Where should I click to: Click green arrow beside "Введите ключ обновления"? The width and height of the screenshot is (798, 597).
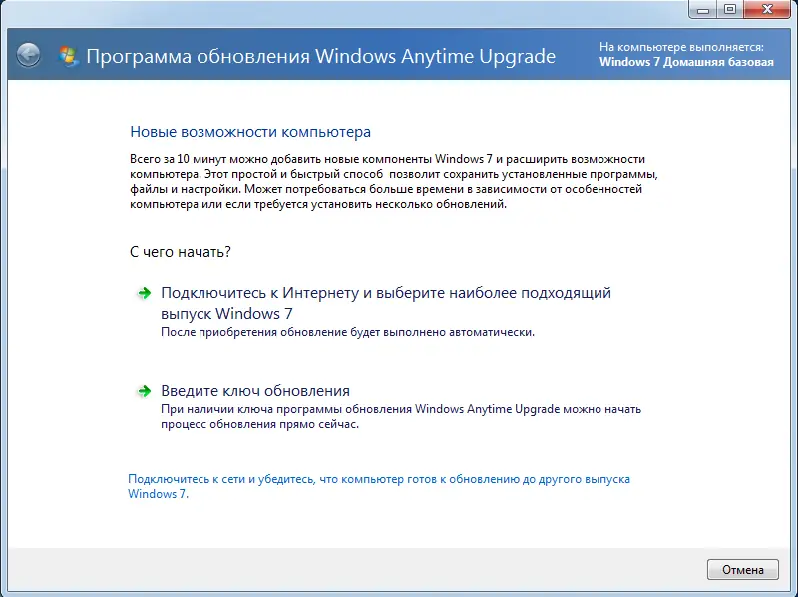[x=145, y=390]
